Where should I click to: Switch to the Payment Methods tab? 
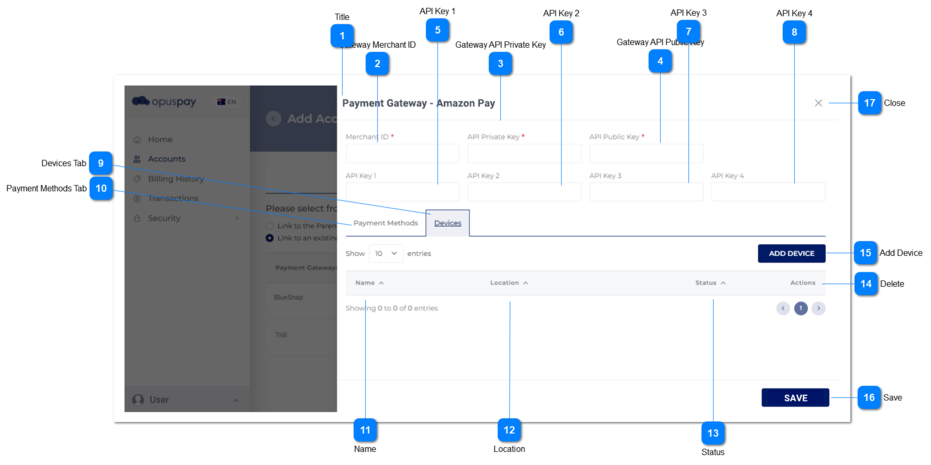pos(385,223)
